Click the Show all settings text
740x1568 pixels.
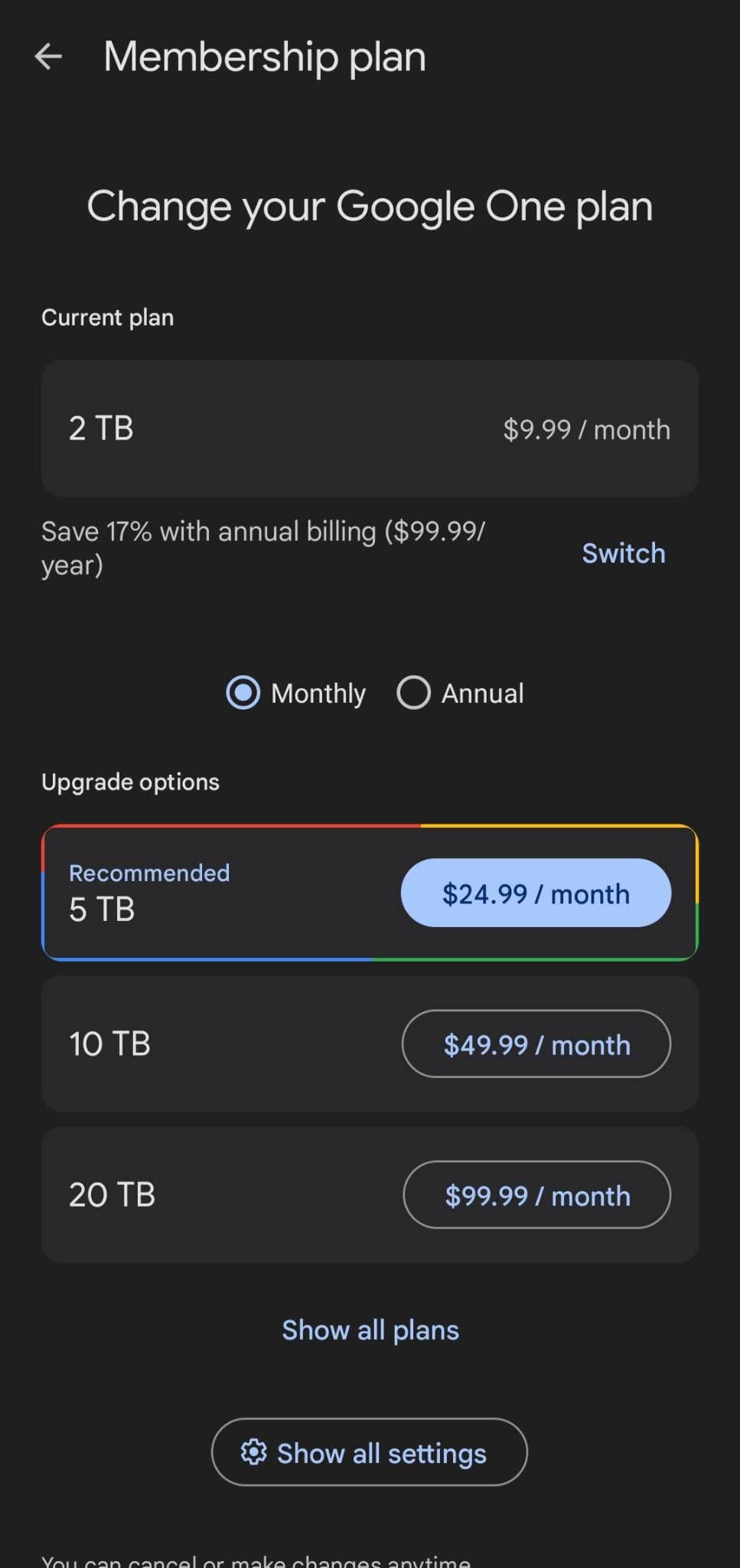pyautogui.click(x=381, y=1453)
